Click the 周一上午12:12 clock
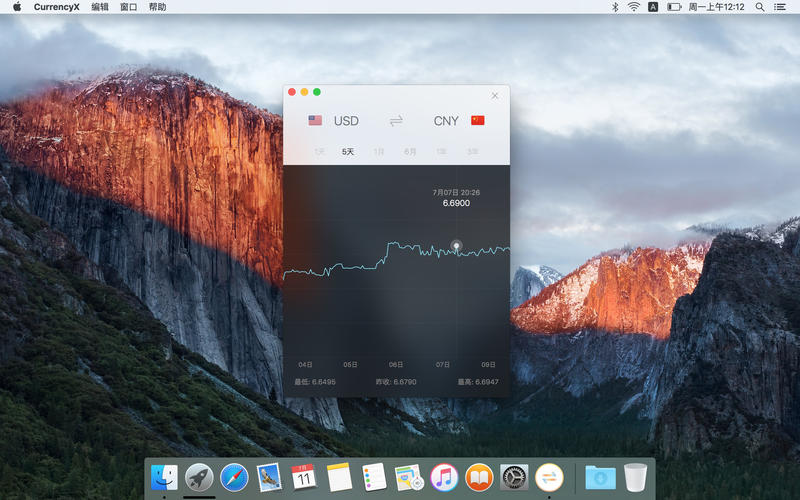The width and height of the screenshot is (800, 500). coord(716,7)
